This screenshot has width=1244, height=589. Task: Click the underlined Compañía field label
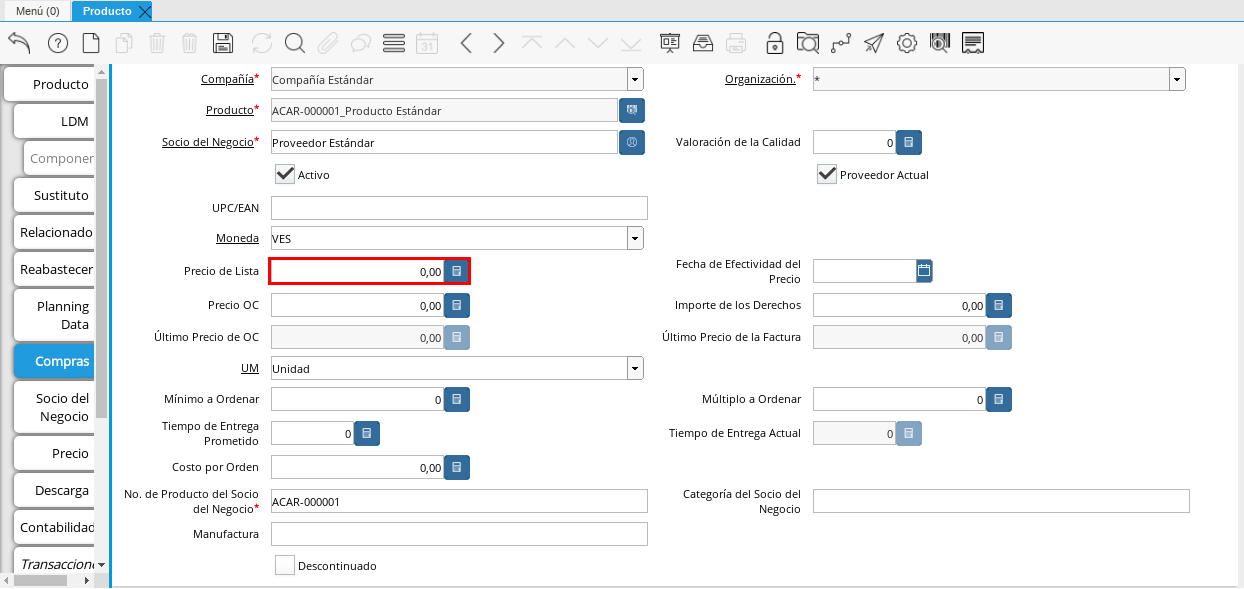coord(227,78)
